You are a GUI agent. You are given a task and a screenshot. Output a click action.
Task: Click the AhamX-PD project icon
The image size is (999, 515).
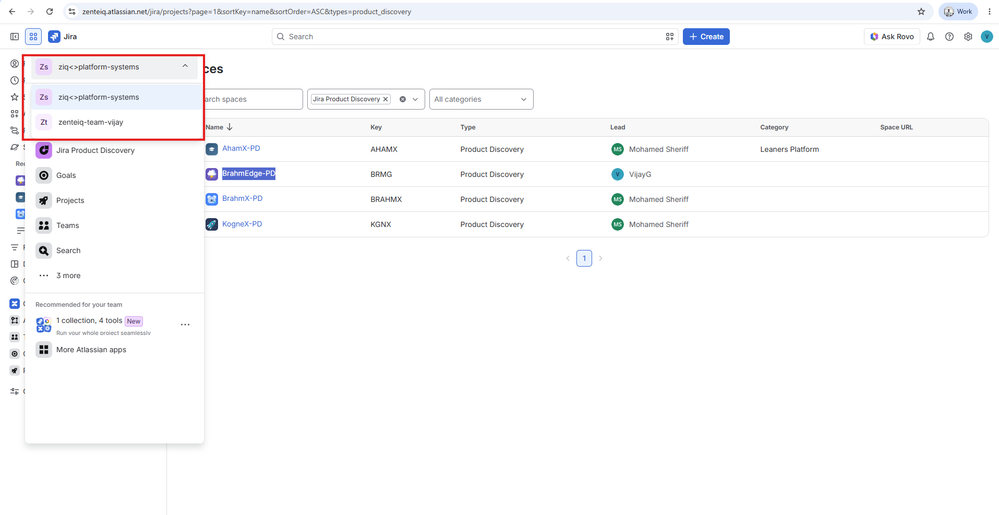tap(212, 149)
